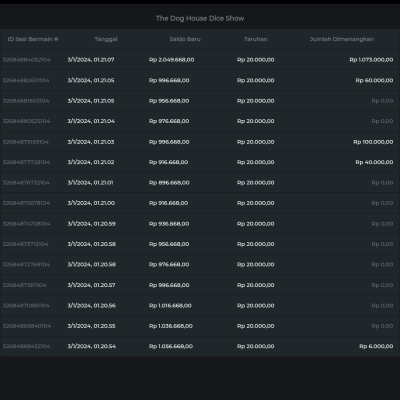The image size is (400, 400).
Task: Select the win amount "Rp 60.000,00"
Action: pos(374,80)
